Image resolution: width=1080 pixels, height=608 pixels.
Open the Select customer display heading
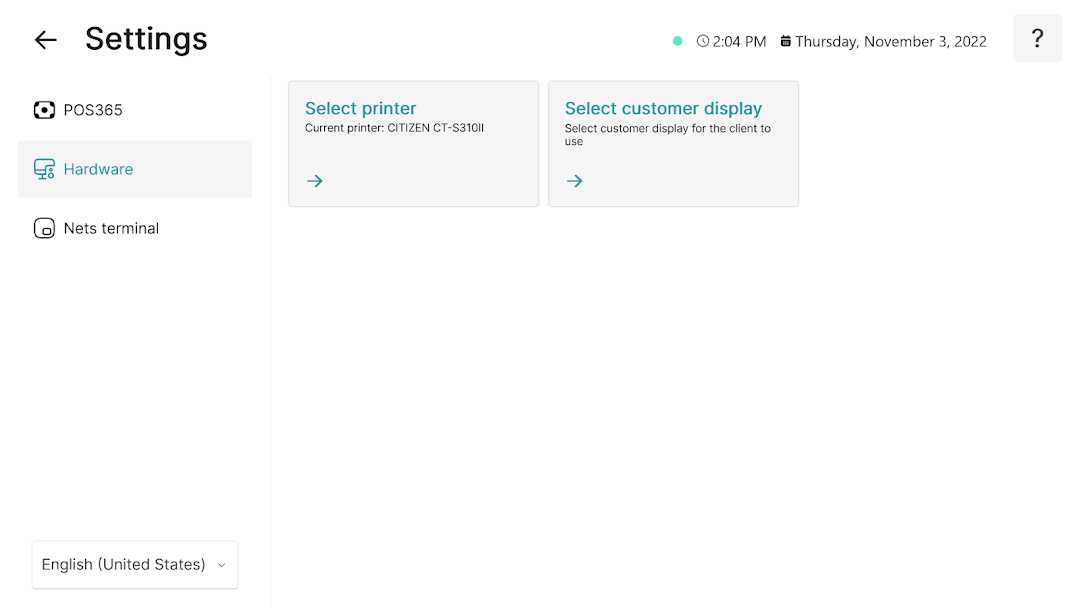[x=663, y=109]
